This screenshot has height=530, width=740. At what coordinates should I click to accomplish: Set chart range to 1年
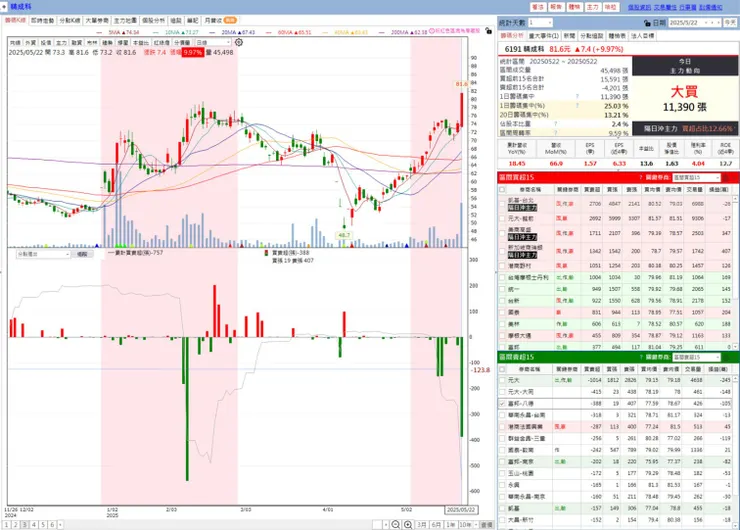(451, 524)
